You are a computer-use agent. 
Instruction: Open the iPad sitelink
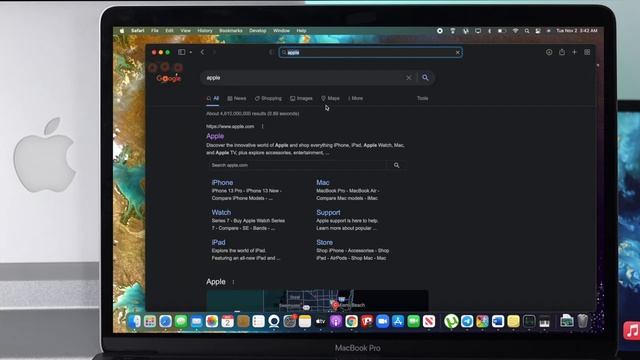pyautogui.click(x=218, y=242)
